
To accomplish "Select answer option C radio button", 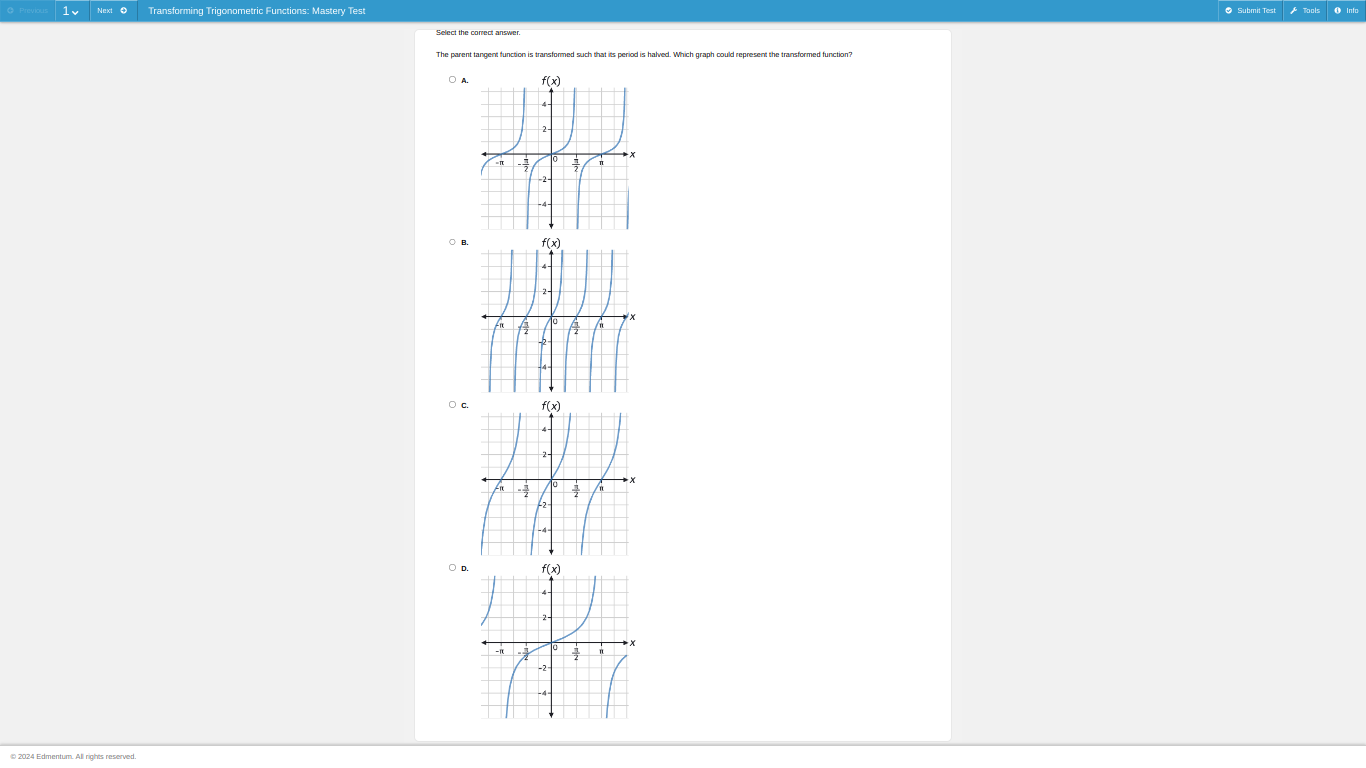I will point(452,405).
